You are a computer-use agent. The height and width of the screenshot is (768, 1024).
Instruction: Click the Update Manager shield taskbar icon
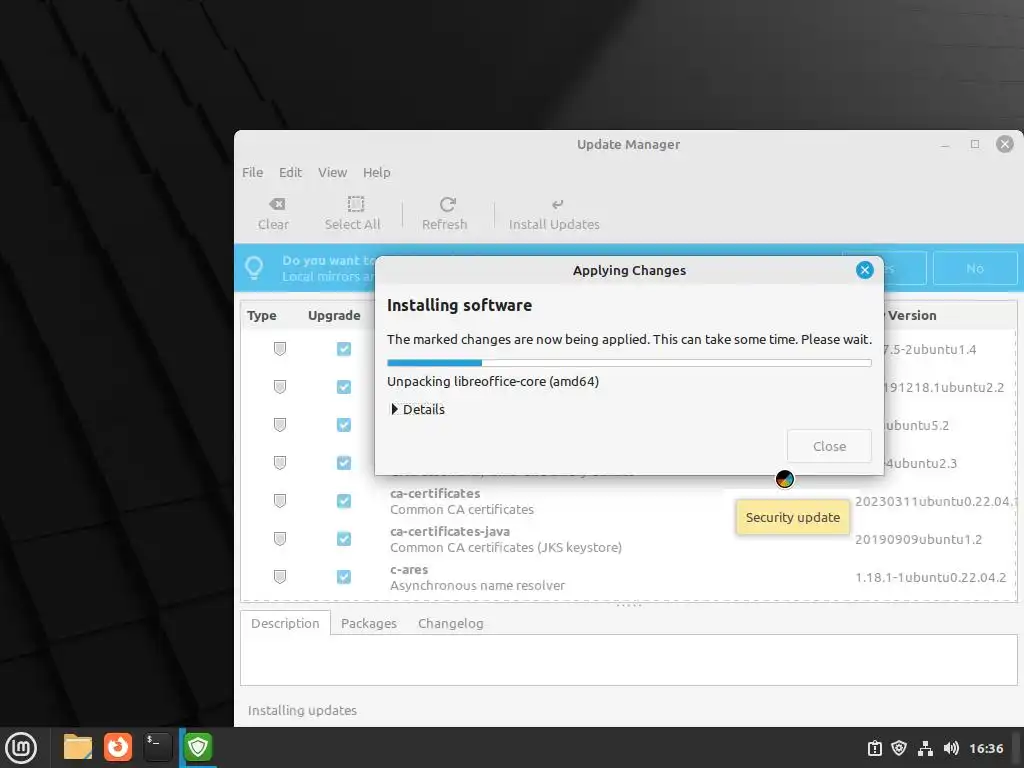tap(198, 747)
